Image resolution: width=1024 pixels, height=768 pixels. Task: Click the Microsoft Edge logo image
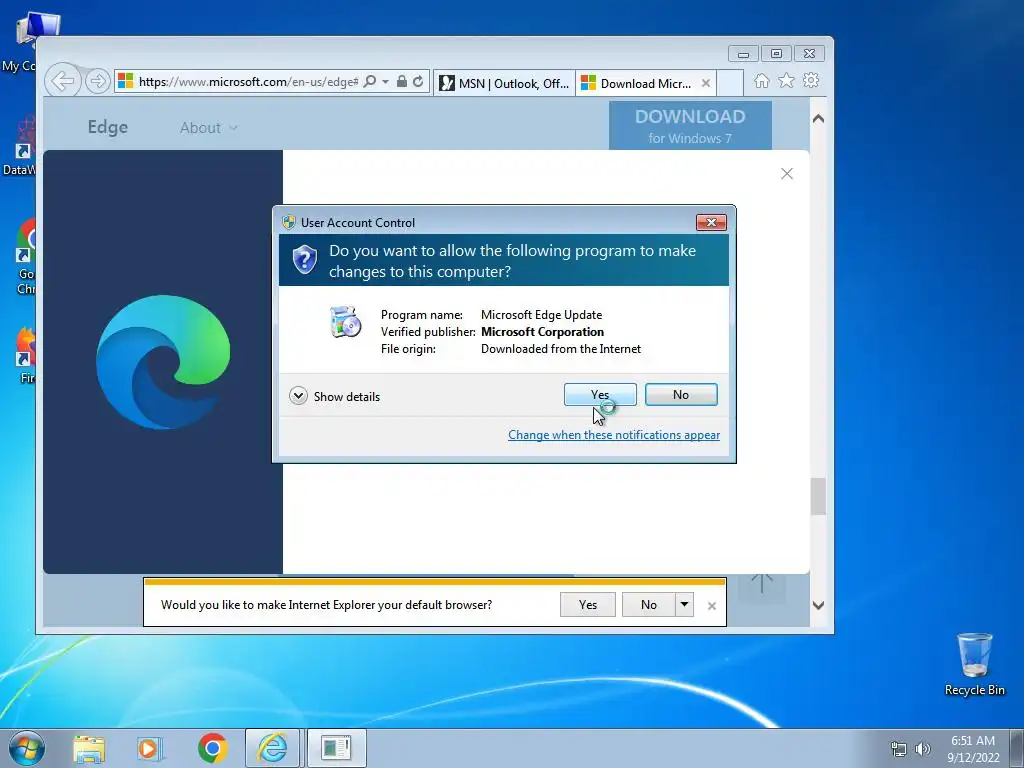pyautogui.click(x=163, y=362)
